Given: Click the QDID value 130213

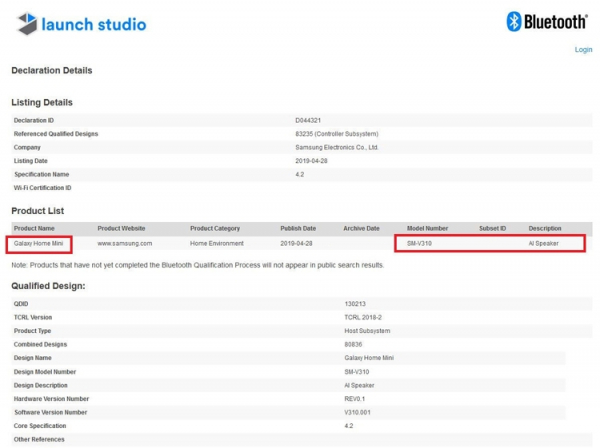Looking at the screenshot, I should click(355, 302).
